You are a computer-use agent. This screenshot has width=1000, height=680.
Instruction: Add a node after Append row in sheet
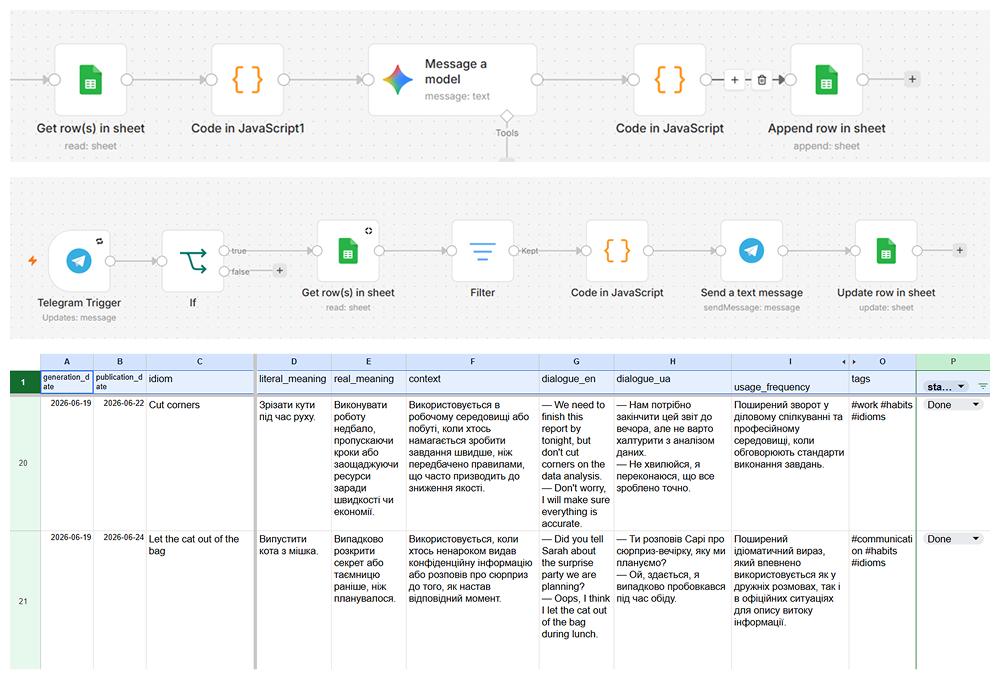click(913, 79)
